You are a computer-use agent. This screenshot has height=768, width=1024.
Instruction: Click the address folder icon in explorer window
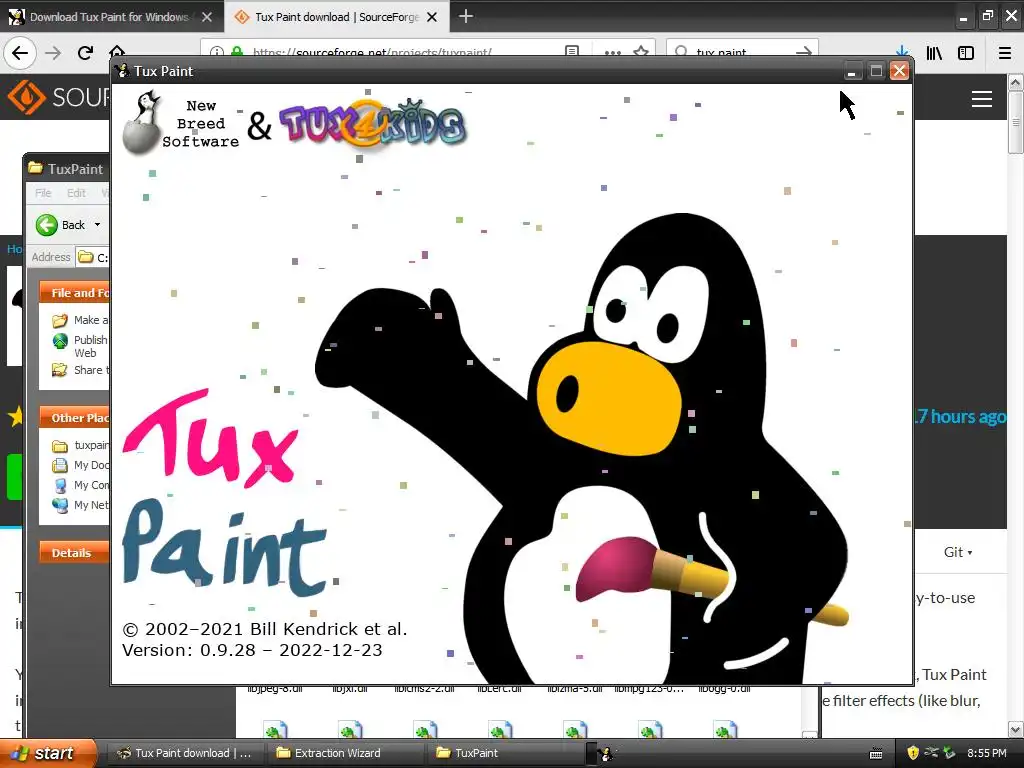pos(85,257)
